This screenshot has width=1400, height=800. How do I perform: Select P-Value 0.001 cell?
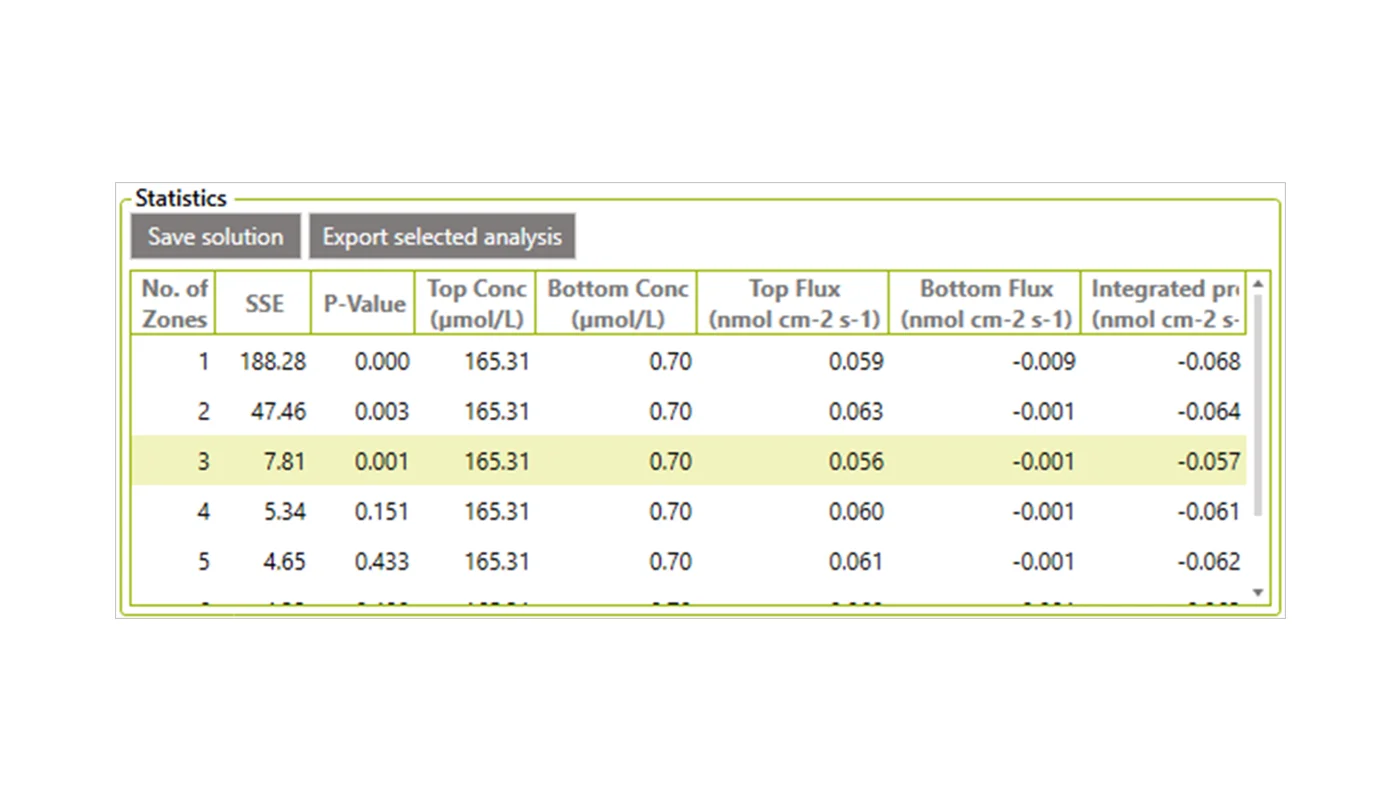click(382, 462)
